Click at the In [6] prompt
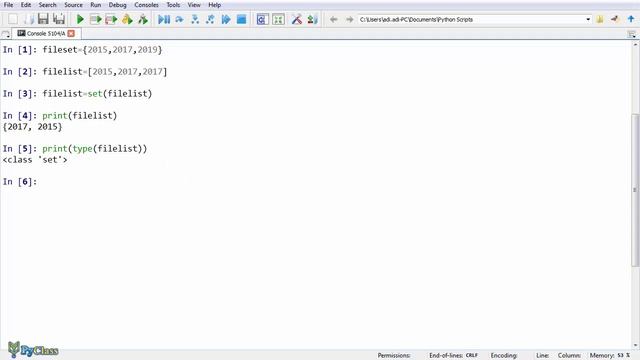The image size is (640, 360). pyautogui.click(x=20, y=182)
